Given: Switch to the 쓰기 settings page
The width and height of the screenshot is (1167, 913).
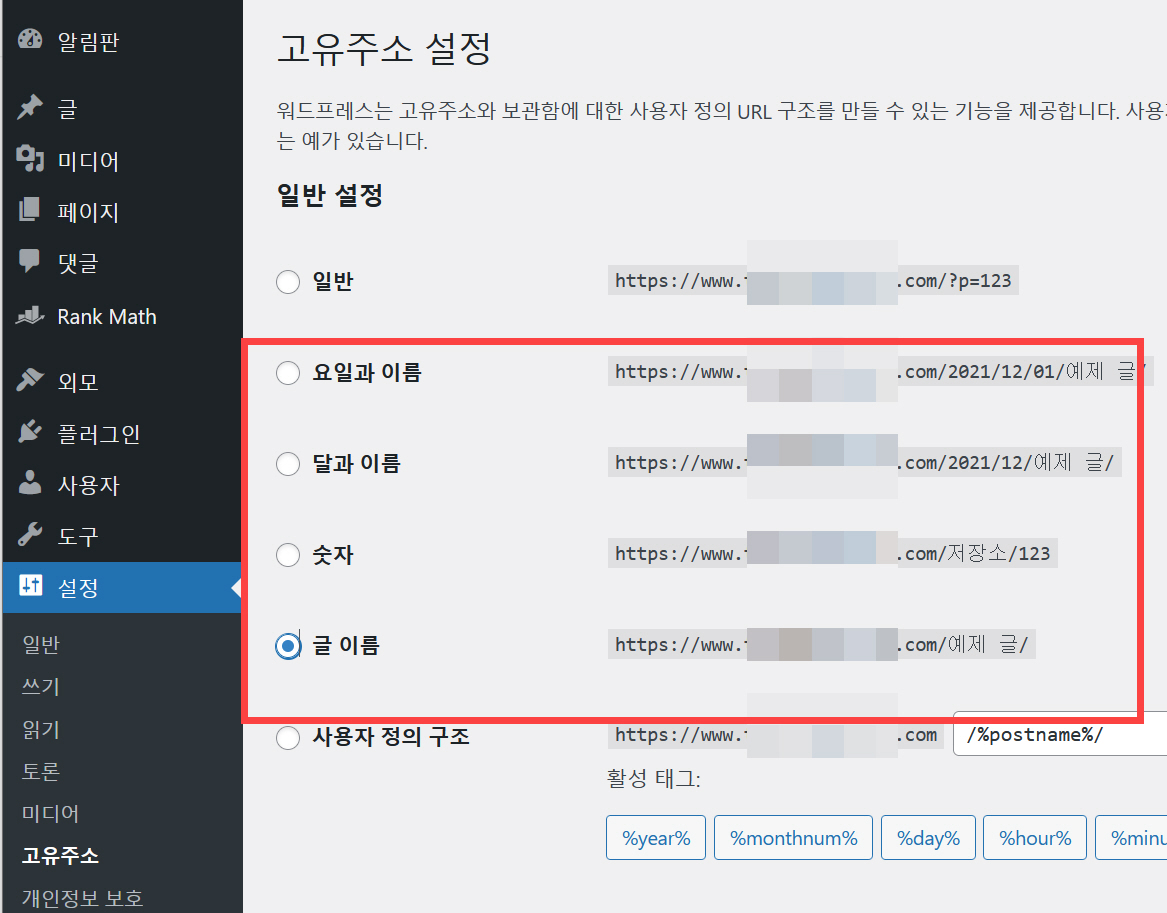Looking at the screenshot, I should [41, 686].
